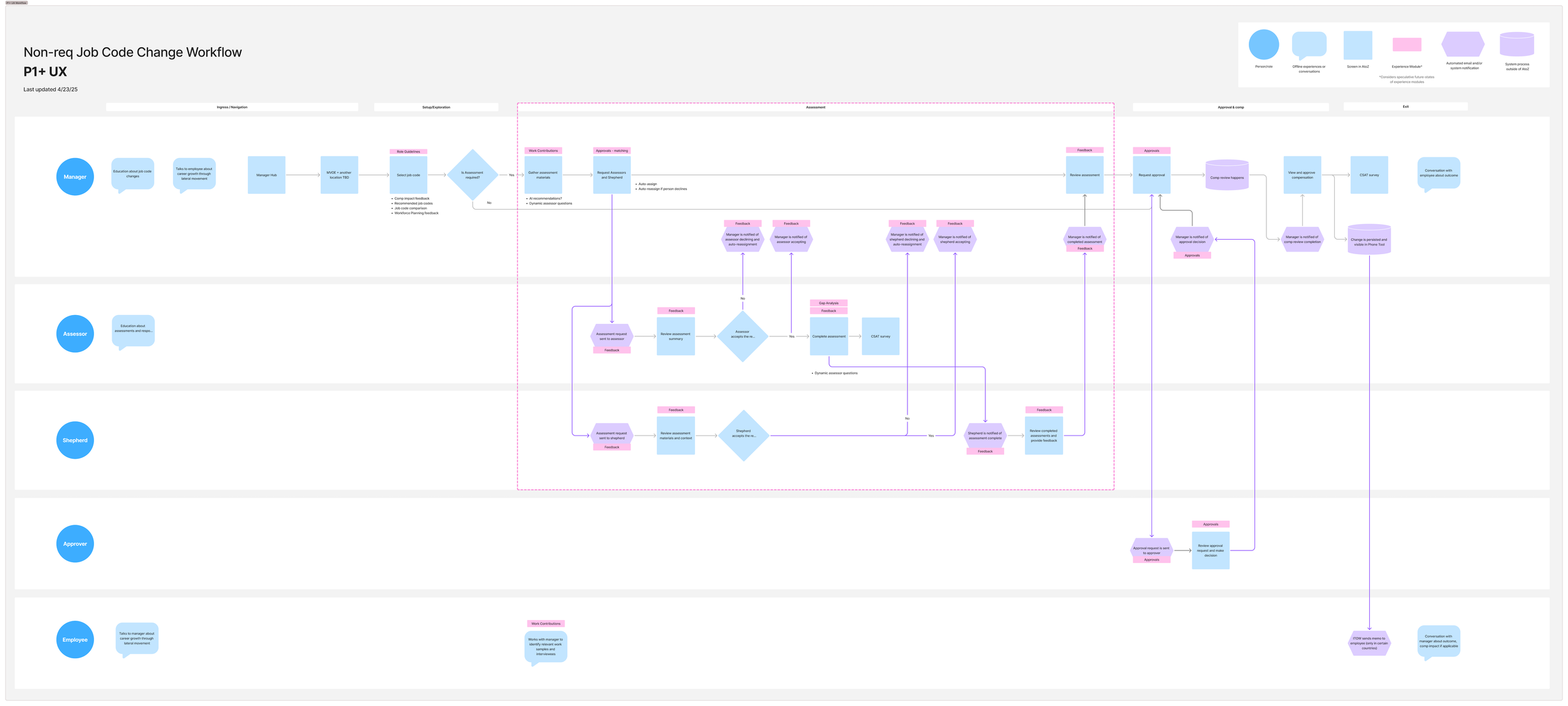Select the Assessor accepts the request diamond
This screenshot has width=1568, height=706.
743,336
